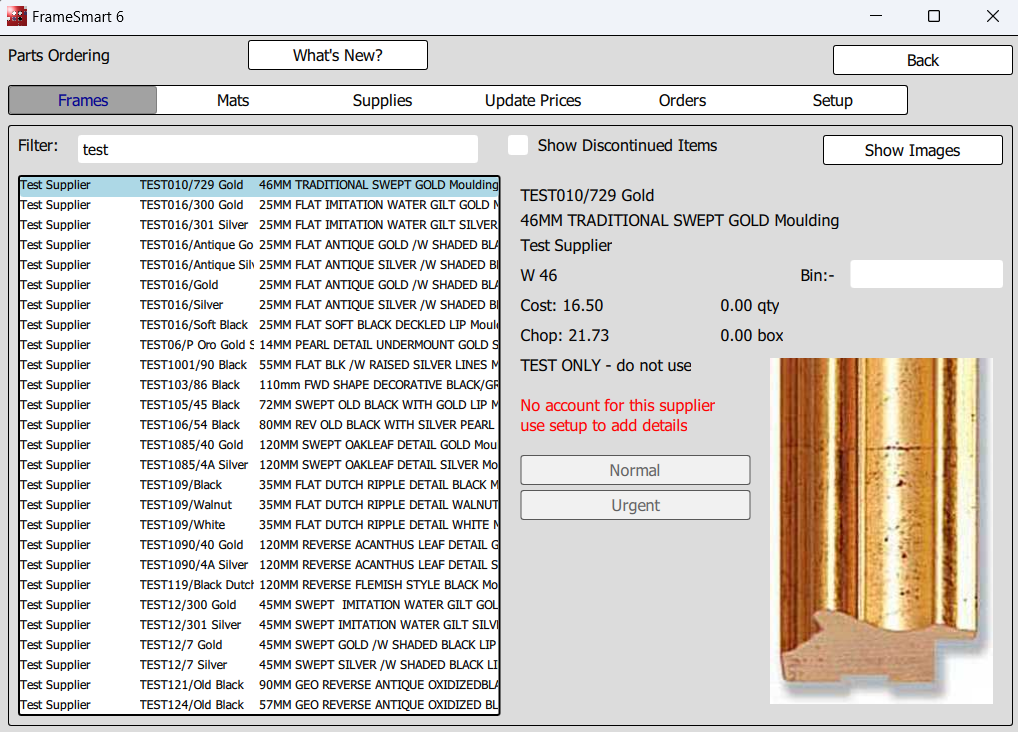1018x732 pixels.
Task: Select the Setup tab
Action: pos(832,100)
